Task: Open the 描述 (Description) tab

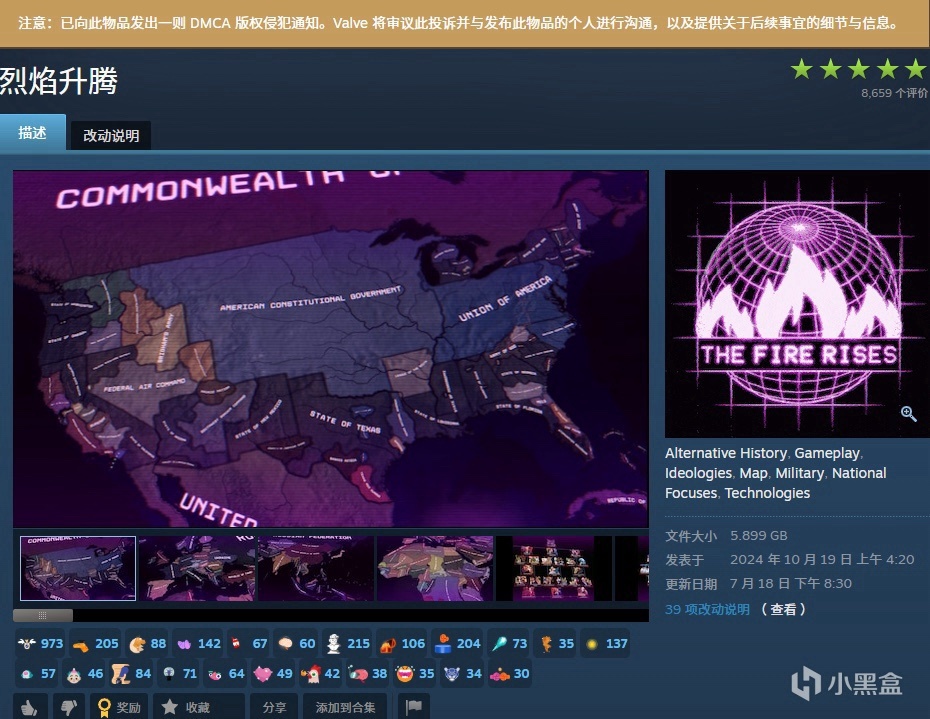Action: coord(32,132)
